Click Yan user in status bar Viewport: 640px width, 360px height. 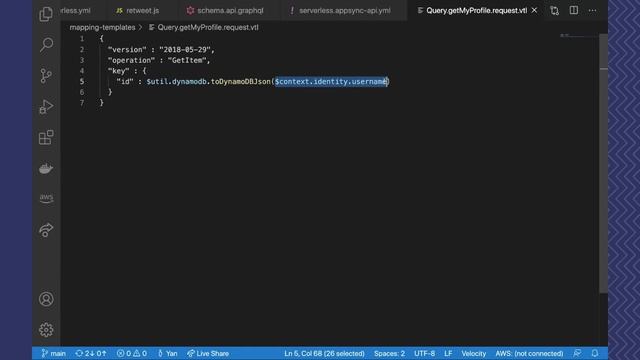pos(168,353)
